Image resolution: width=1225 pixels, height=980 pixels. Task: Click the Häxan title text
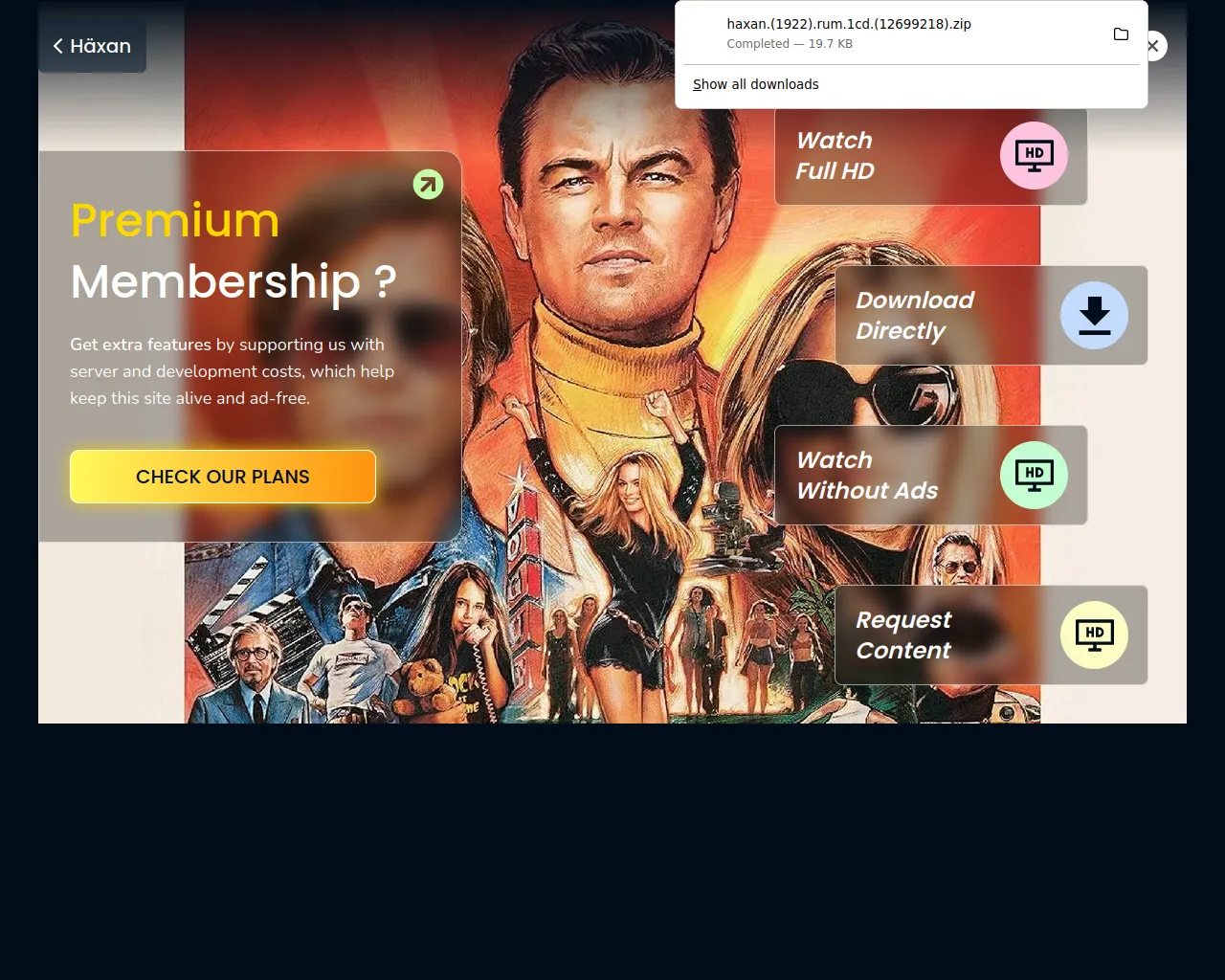pyautogui.click(x=100, y=46)
